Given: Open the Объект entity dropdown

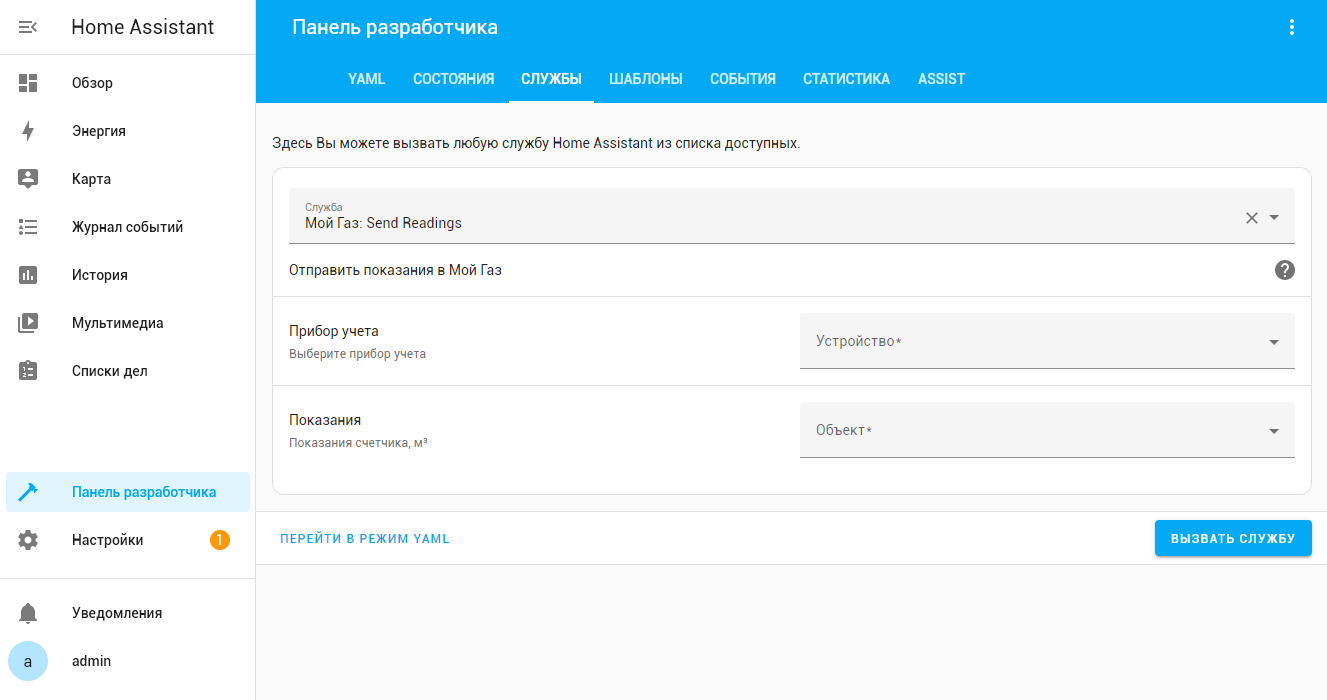Looking at the screenshot, I should 1047,430.
